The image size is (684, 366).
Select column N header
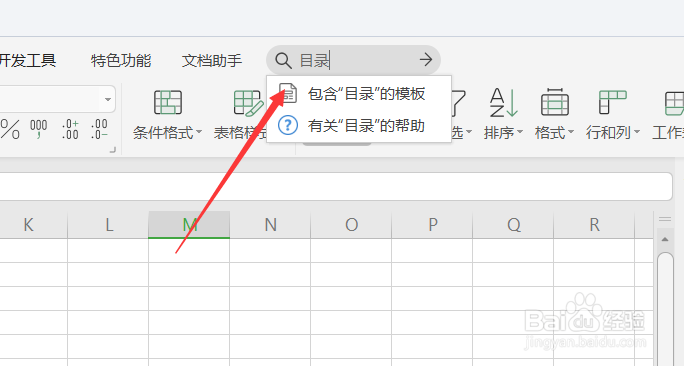click(x=270, y=225)
